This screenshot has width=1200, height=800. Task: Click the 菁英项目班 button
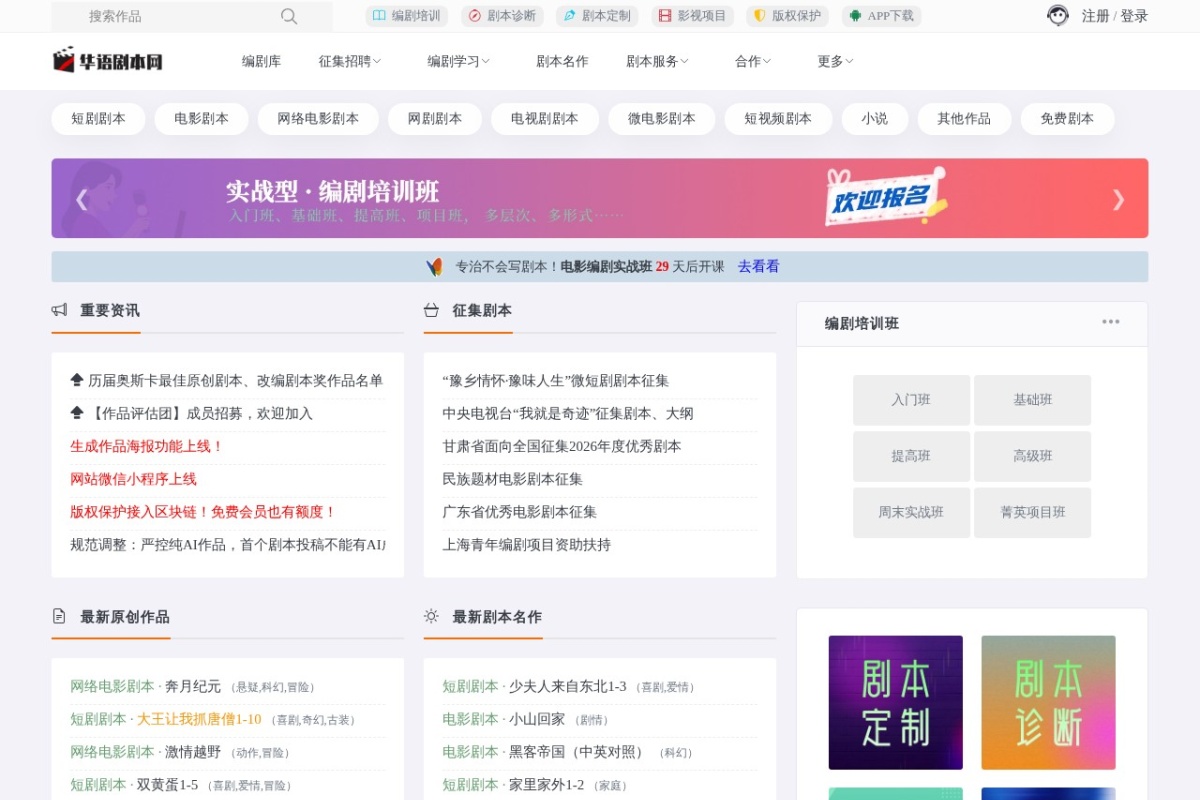pos(1033,512)
